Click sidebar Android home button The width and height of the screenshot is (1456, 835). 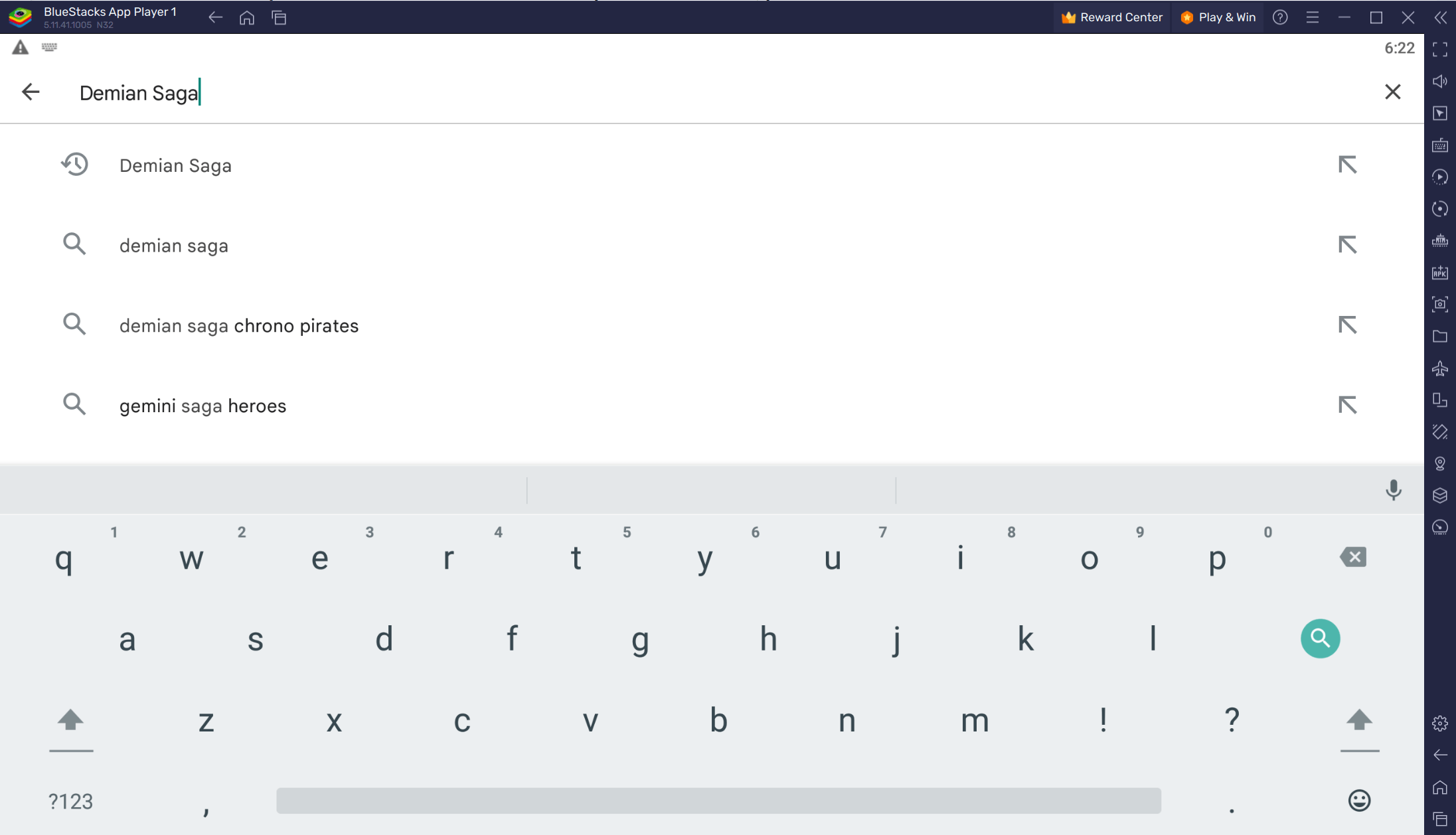1439,787
